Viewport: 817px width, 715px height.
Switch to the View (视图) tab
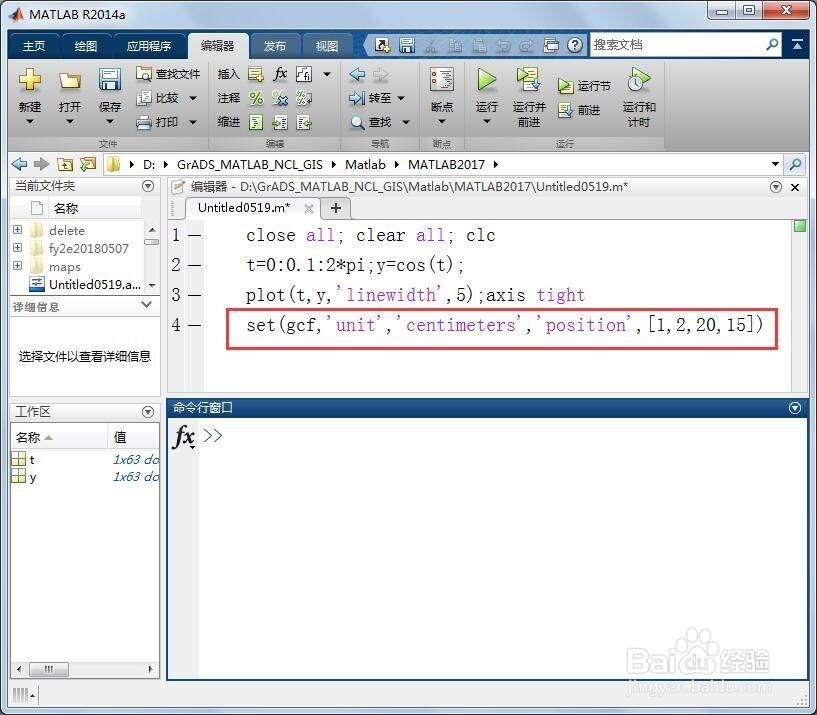click(x=327, y=46)
